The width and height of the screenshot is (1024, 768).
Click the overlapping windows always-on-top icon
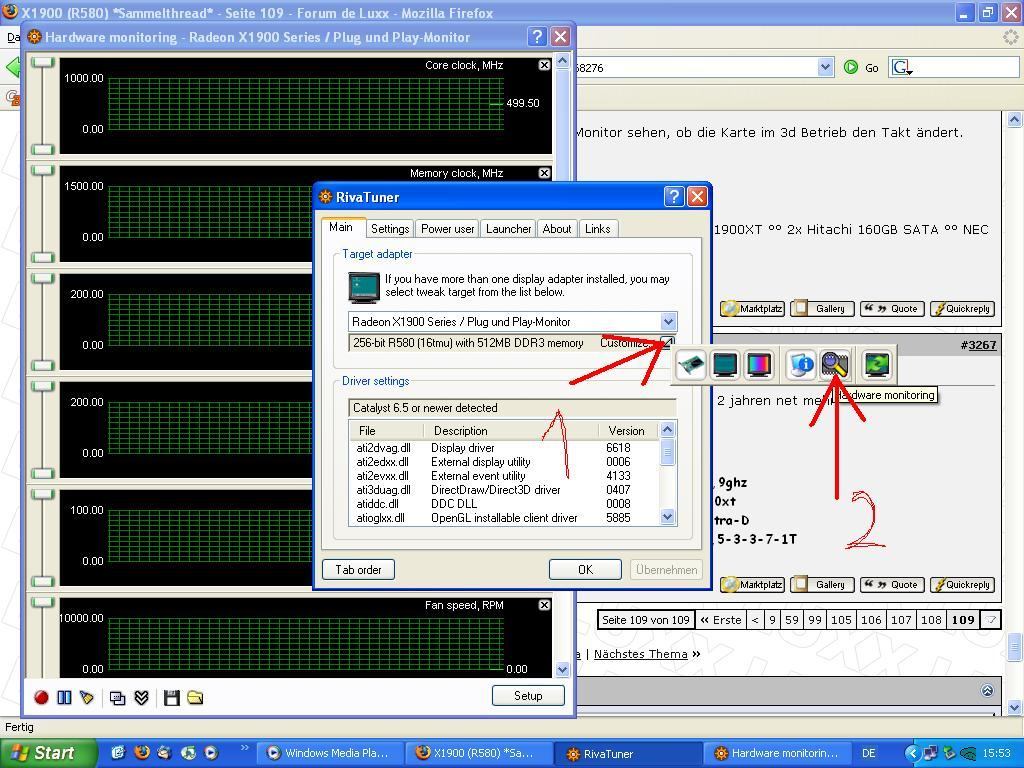tap(118, 698)
